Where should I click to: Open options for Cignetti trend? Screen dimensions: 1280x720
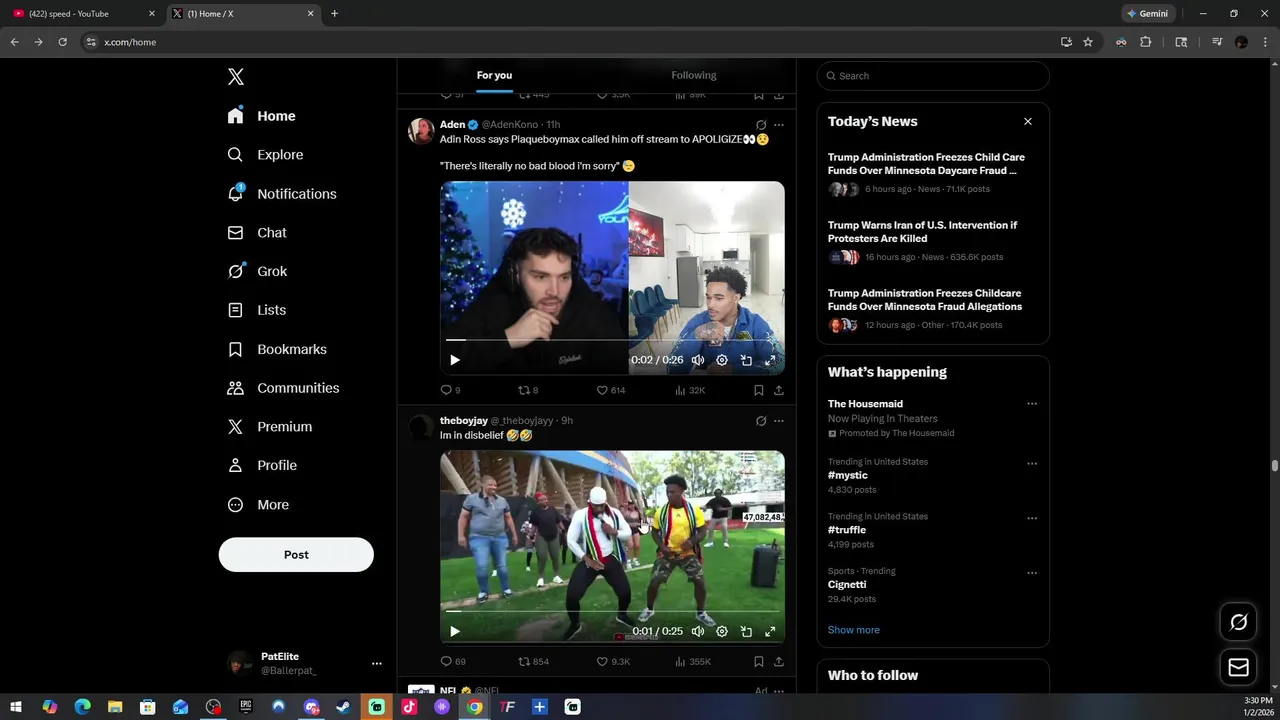point(1032,574)
